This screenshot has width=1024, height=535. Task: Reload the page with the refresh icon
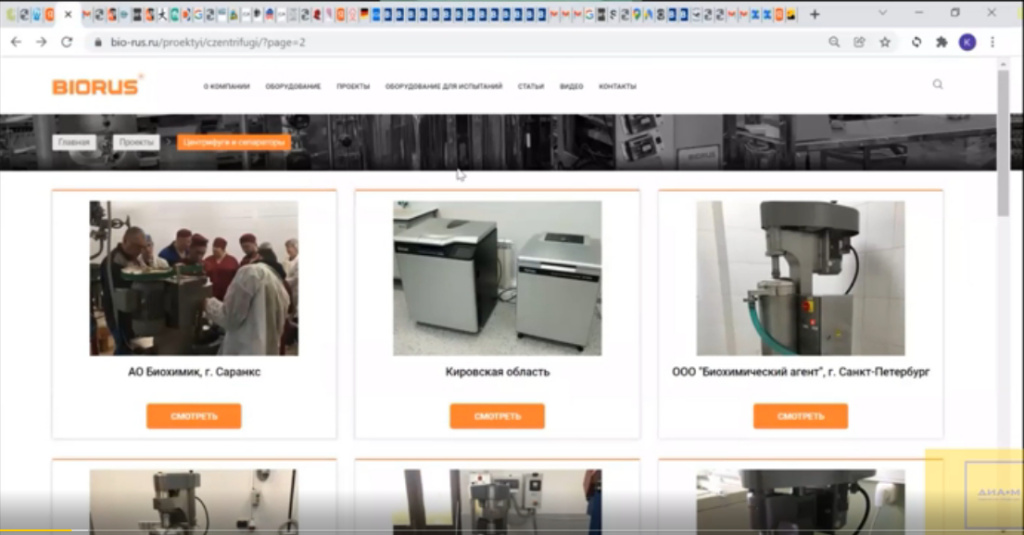67,42
